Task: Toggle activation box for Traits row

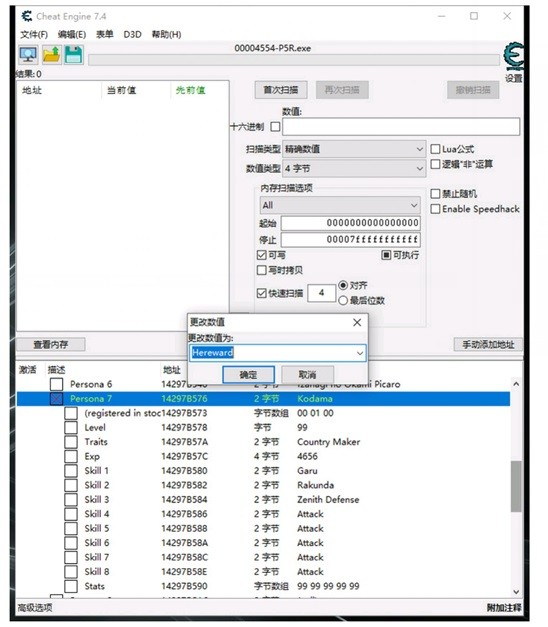Action: click(71, 442)
